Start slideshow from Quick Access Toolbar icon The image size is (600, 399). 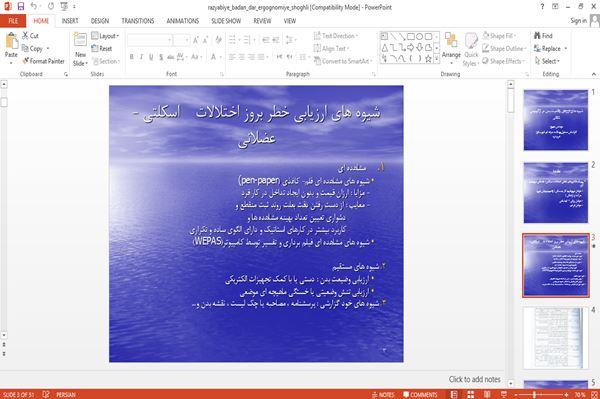pos(64,7)
